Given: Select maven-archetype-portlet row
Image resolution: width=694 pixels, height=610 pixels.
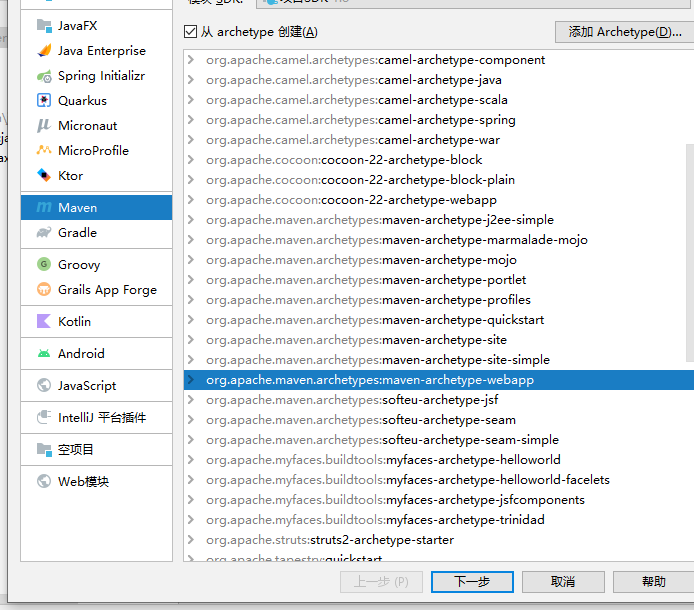Looking at the screenshot, I should pos(439,280).
